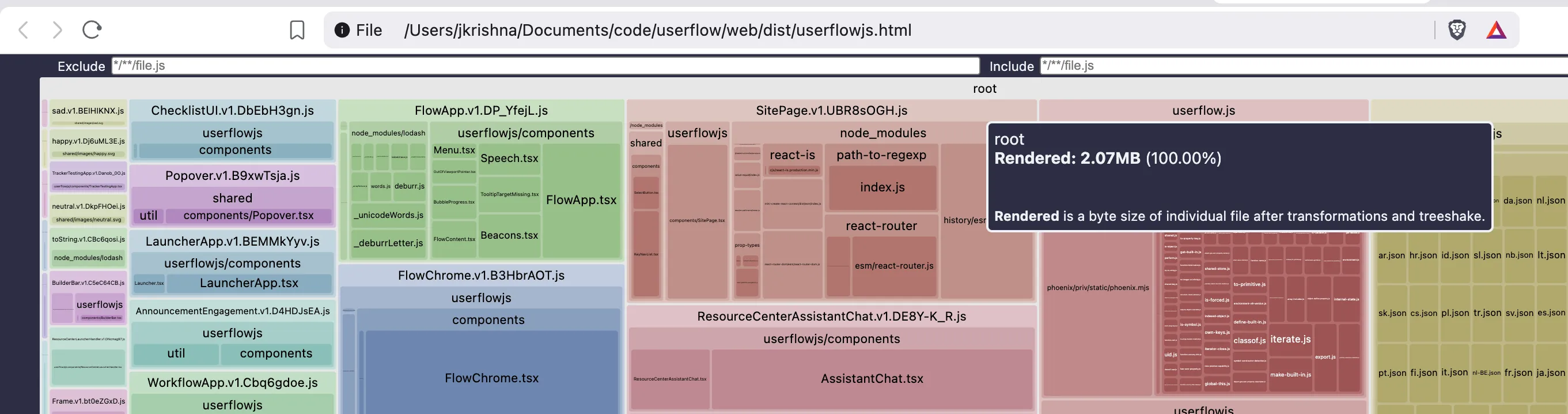Screen dimensions: 1568x414
Task: Go forward using the browser forward arrow
Action: (57, 30)
